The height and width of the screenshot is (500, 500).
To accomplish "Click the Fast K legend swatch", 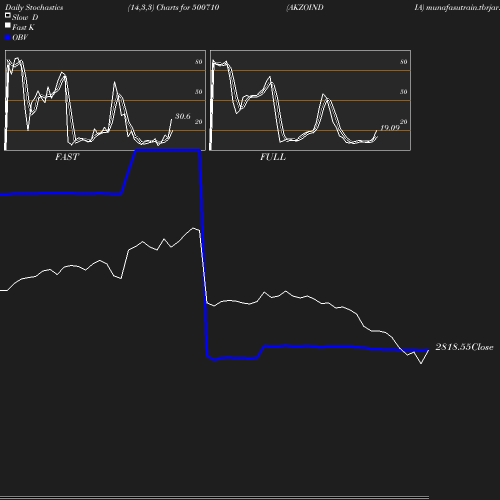I will click(x=8, y=25).
